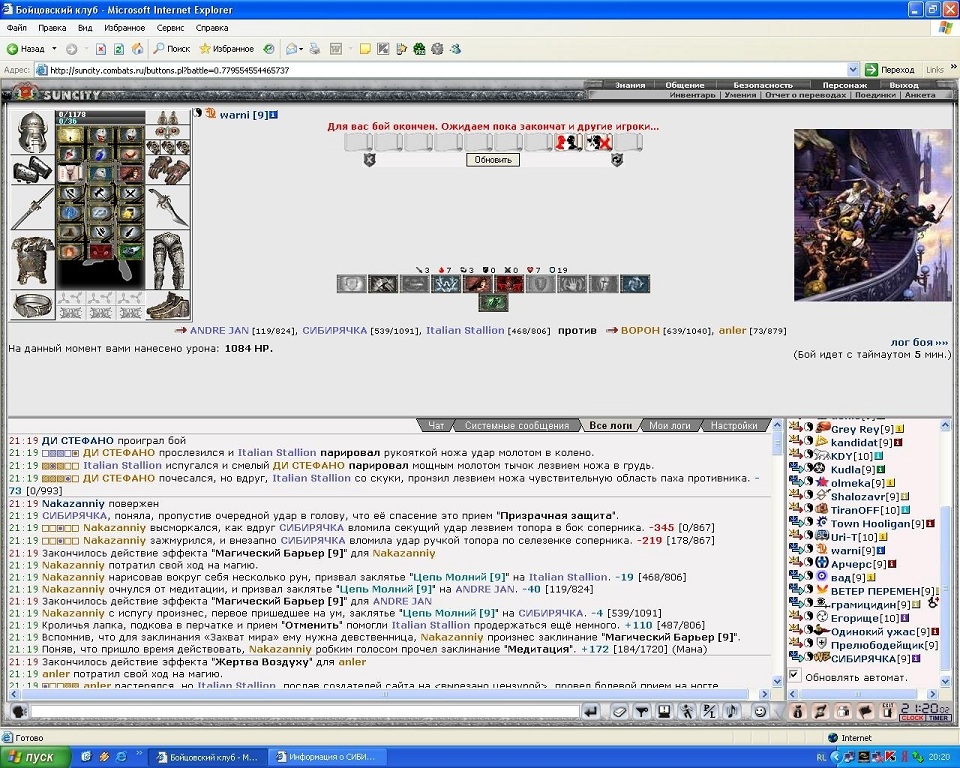Open the Back button history dropdown arrow
The image size is (960, 768).
point(54,49)
